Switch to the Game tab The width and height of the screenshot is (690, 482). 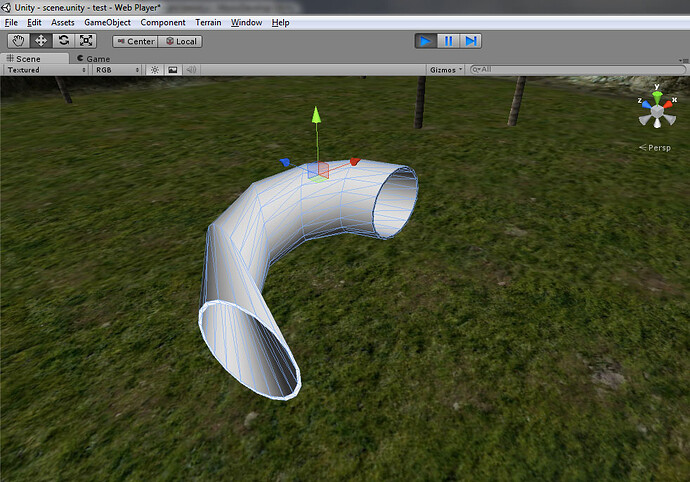pos(93,59)
